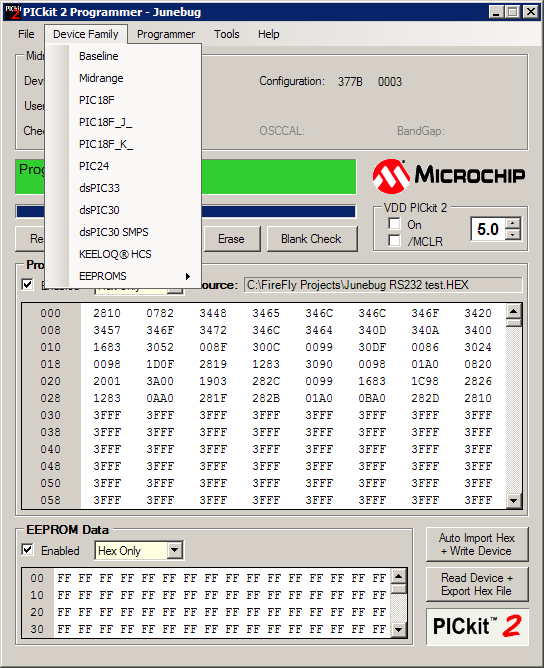Close the PICkit 2 Programmer window
This screenshot has width=544, height=668.
531,12
